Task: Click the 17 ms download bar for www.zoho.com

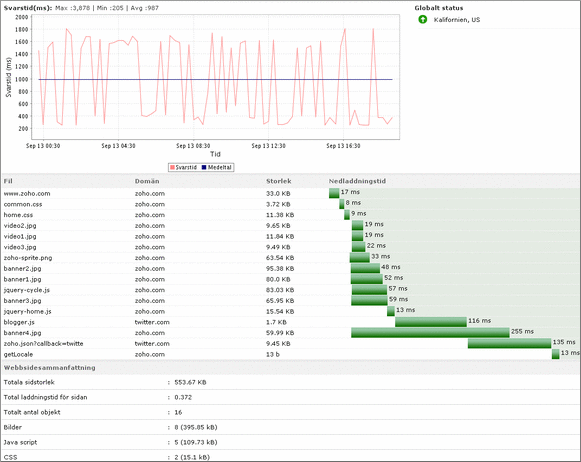Action: (334, 193)
